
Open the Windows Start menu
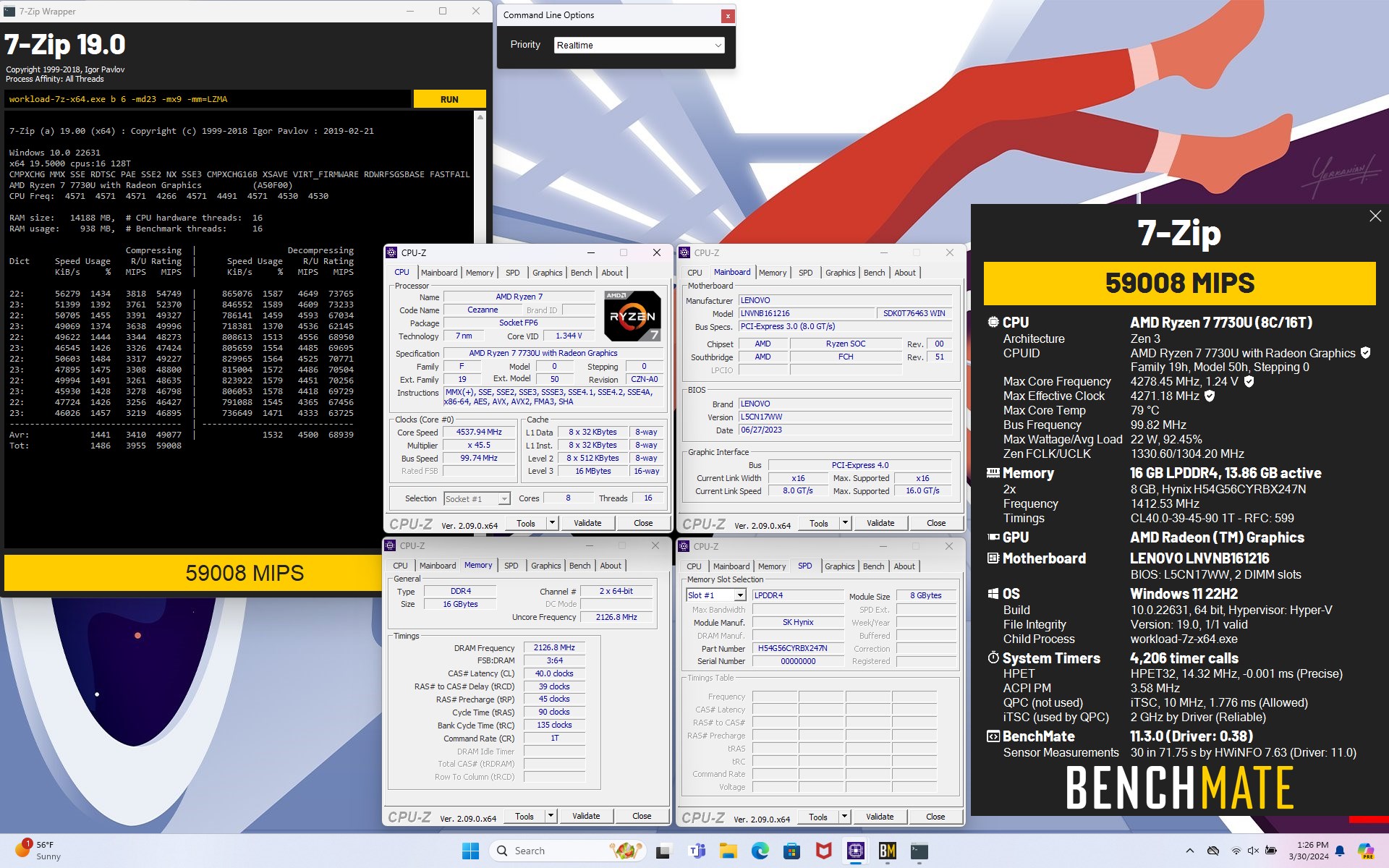470,851
